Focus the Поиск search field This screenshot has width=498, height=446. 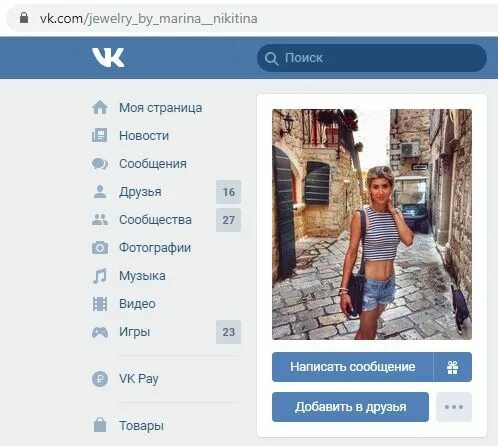372,58
